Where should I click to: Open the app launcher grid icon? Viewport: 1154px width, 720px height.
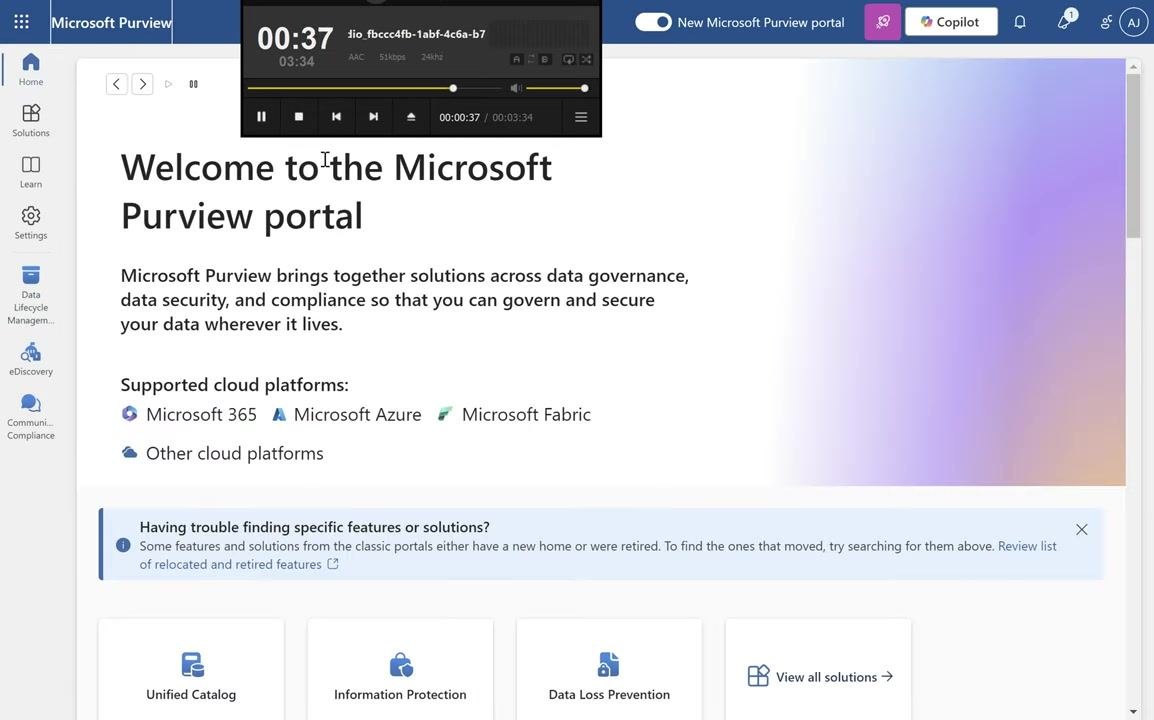(21, 21)
